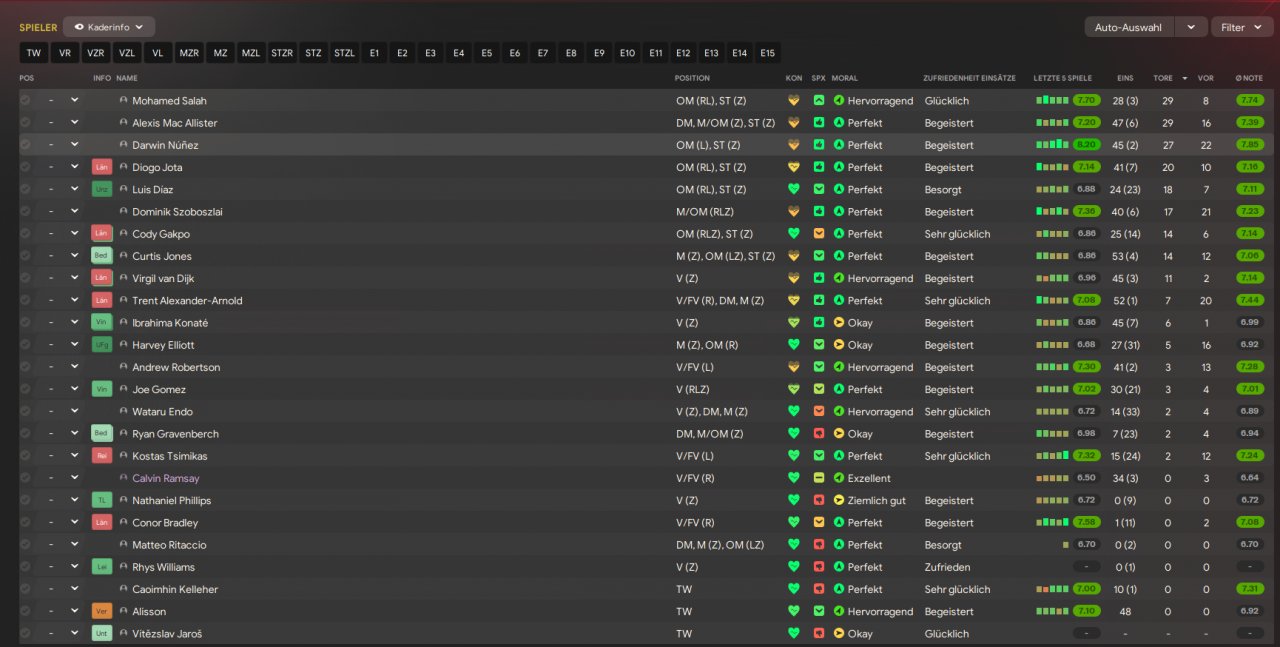The image size is (1280, 647).
Task: Toggle the selection circle for Cody Gakpo
Action: pos(25,234)
